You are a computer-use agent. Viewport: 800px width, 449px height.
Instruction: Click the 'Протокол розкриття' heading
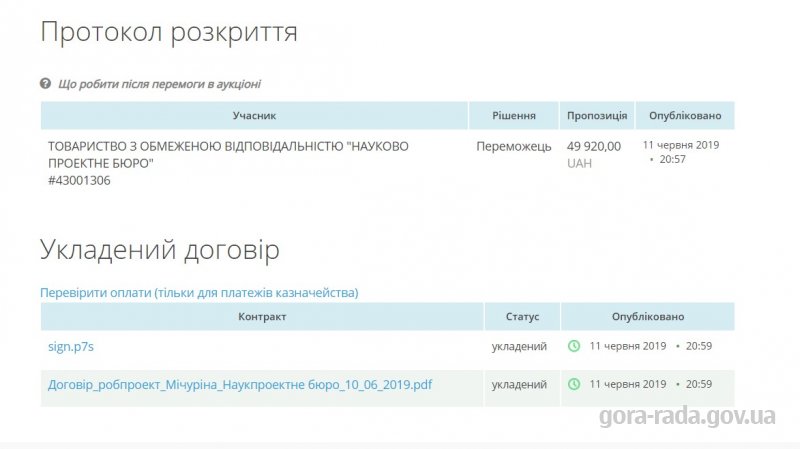click(x=169, y=32)
